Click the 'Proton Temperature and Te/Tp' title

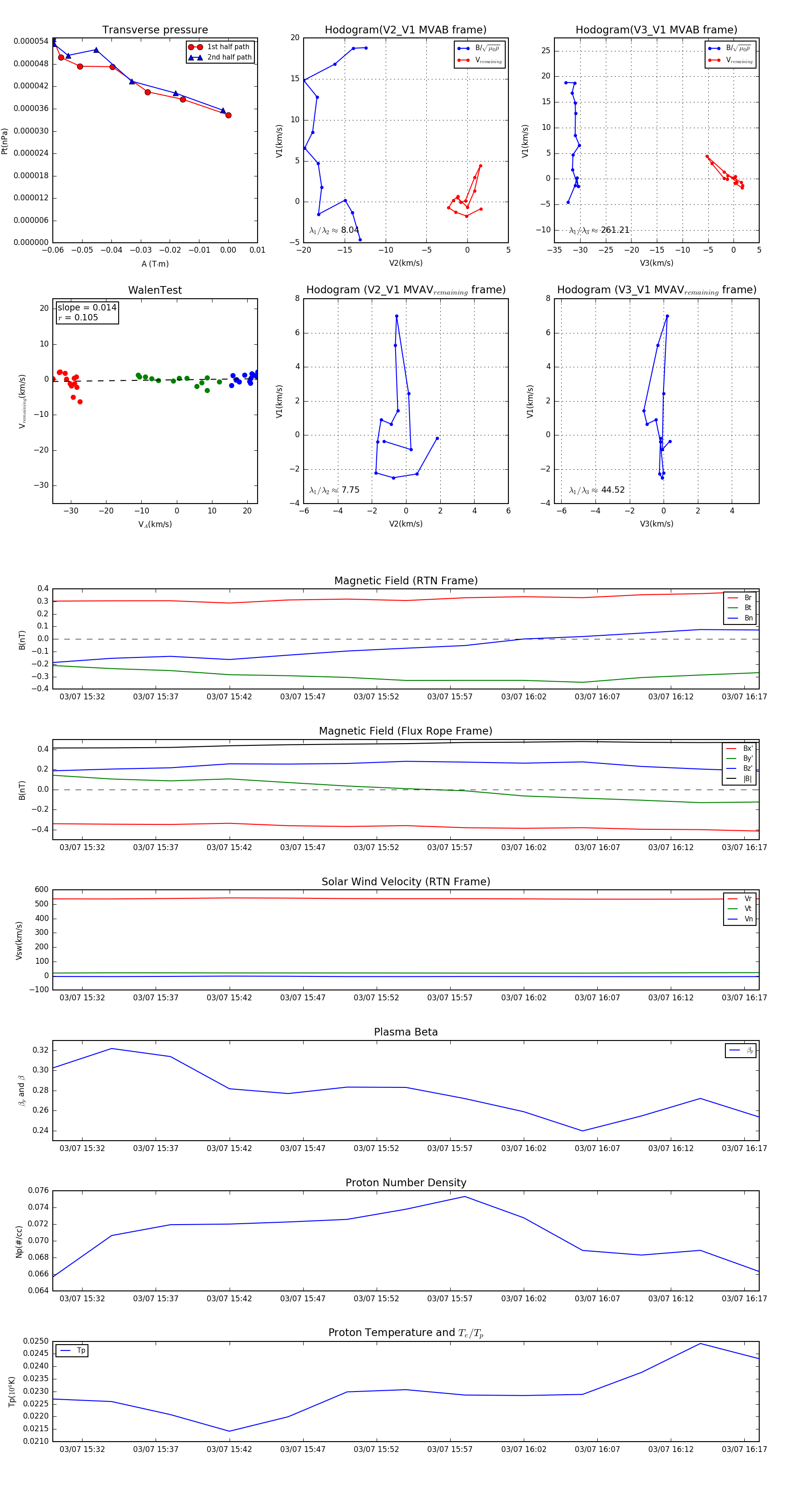pos(406,1333)
